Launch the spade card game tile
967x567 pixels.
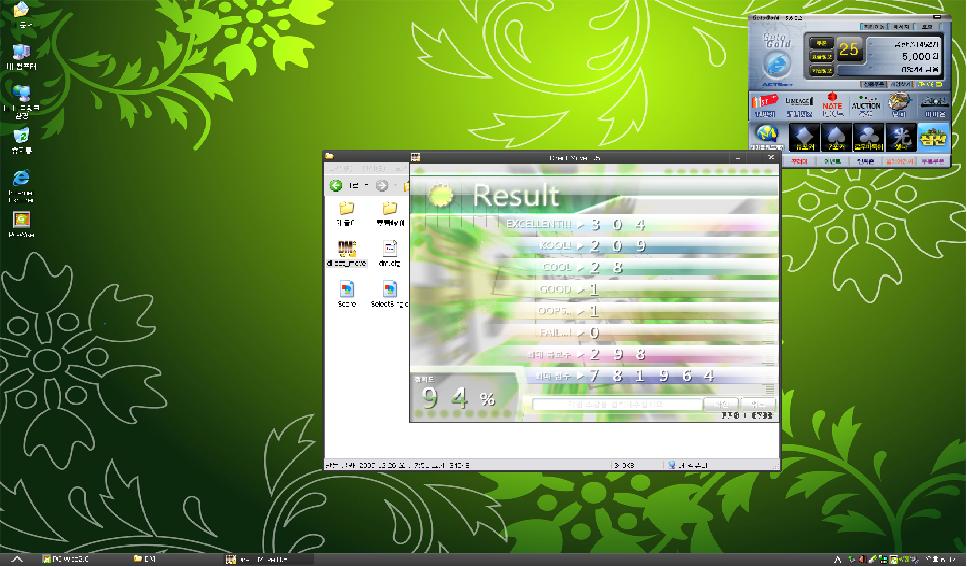click(836, 138)
